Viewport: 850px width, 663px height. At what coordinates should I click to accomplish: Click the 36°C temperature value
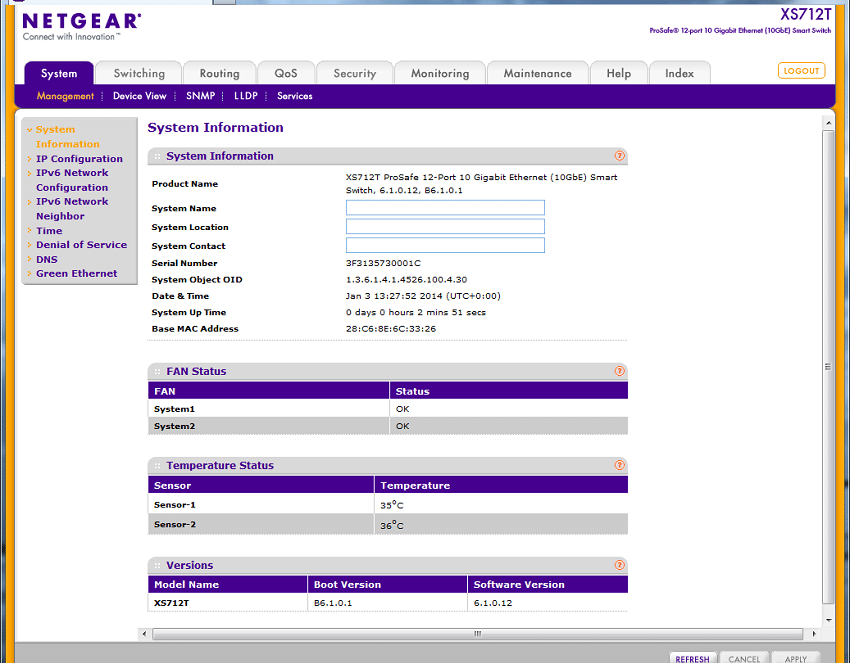[391, 525]
